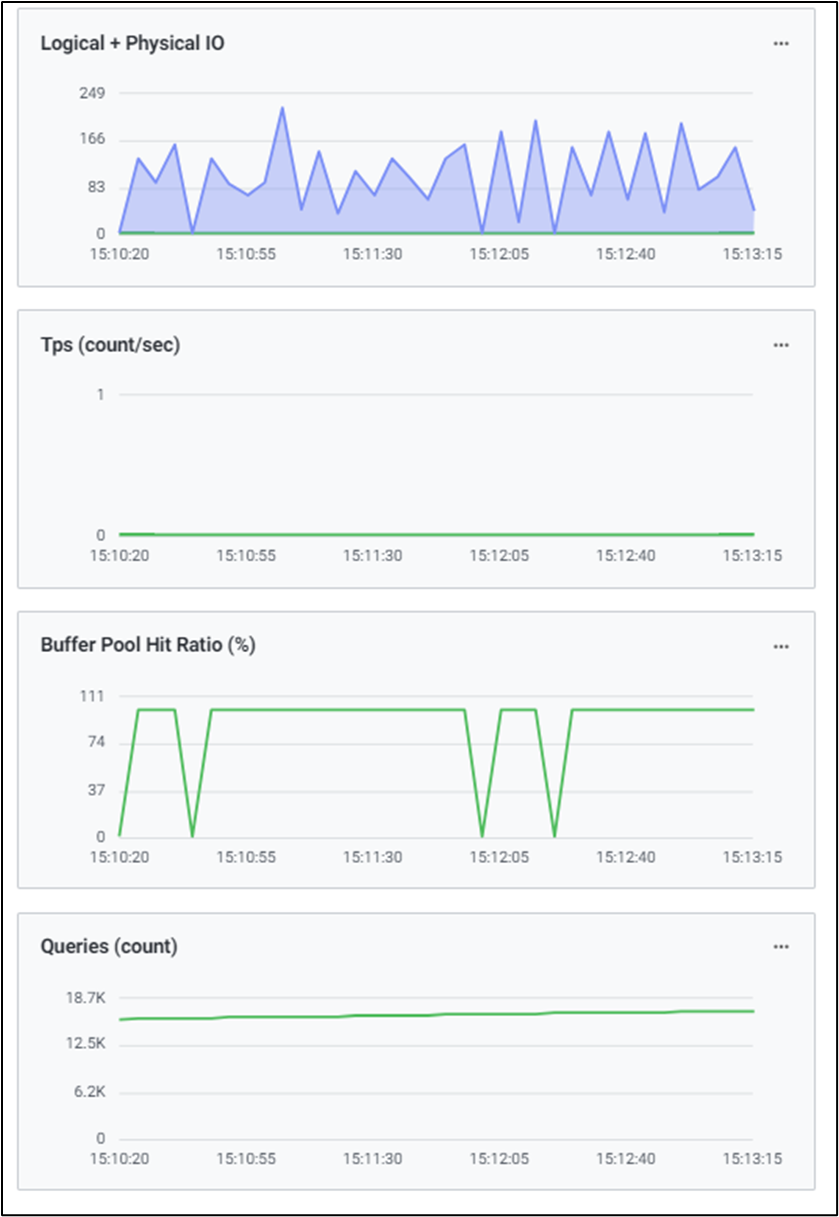The image size is (839, 1217).
Task: Click the 15:13:15 label under Buffer Pool chart
Action: [752, 857]
